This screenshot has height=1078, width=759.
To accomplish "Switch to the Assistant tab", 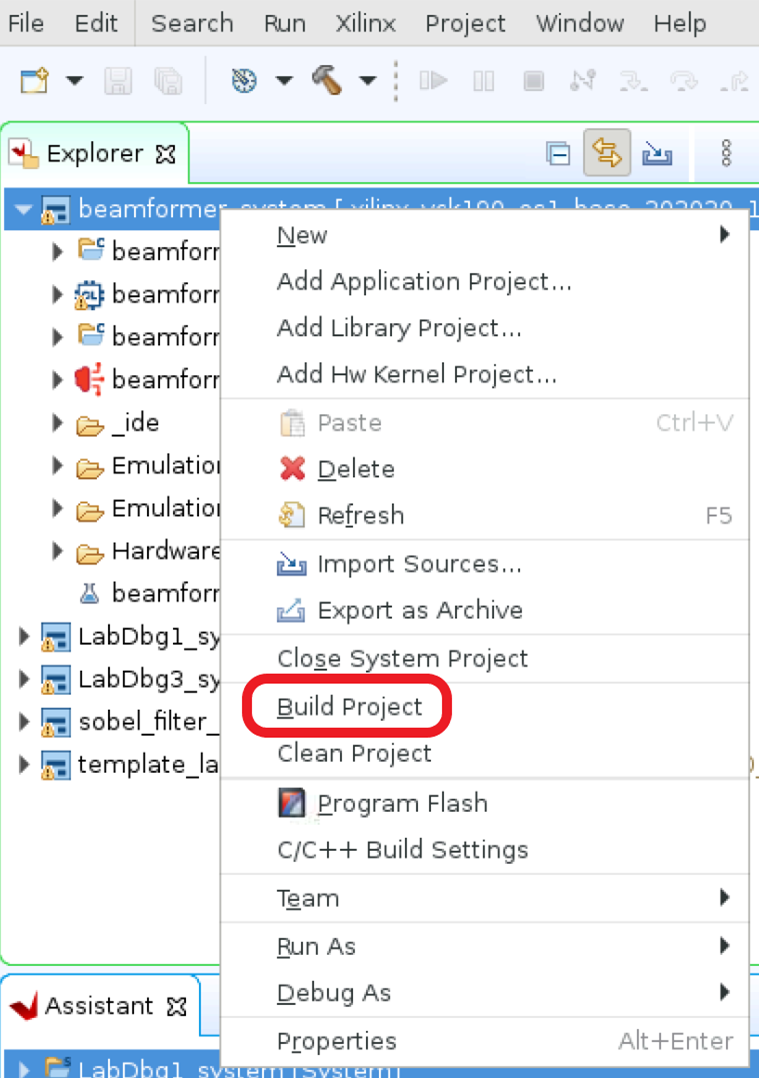I will click(99, 1005).
